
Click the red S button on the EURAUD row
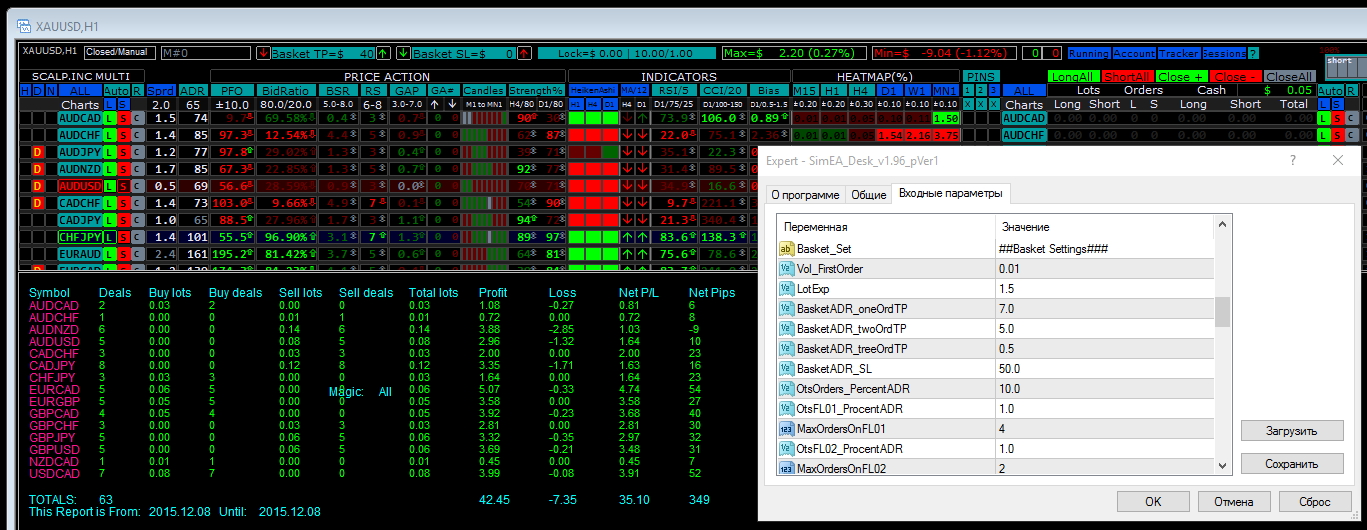[123, 254]
